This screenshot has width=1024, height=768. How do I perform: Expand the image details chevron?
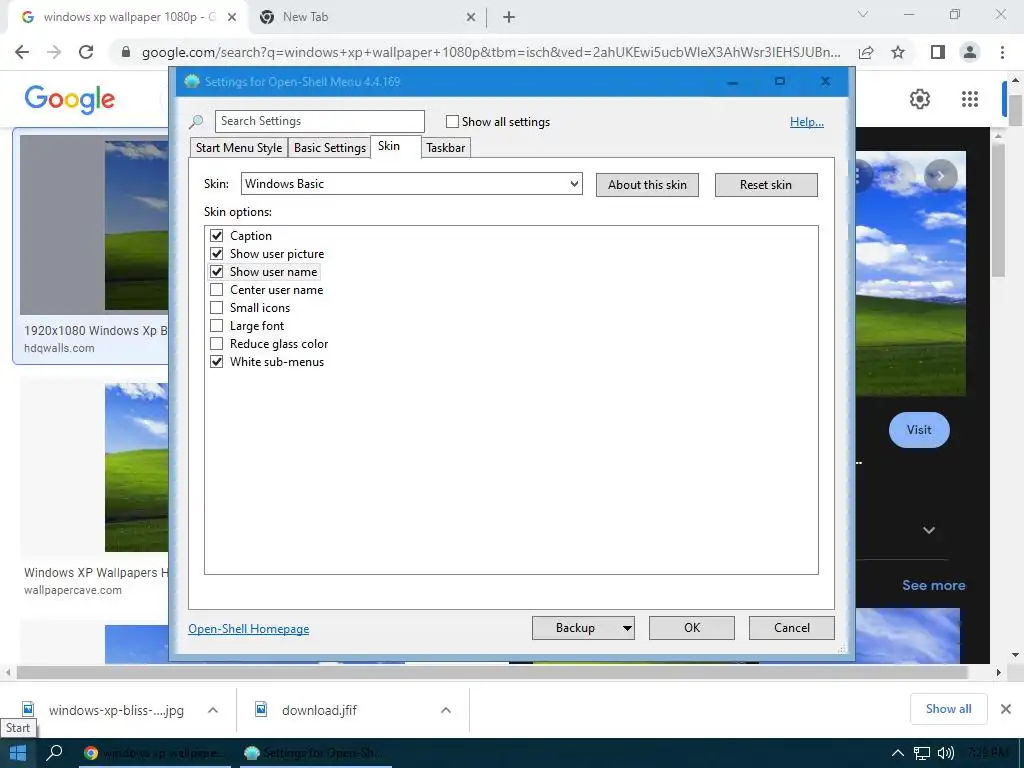tap(929, 530)
